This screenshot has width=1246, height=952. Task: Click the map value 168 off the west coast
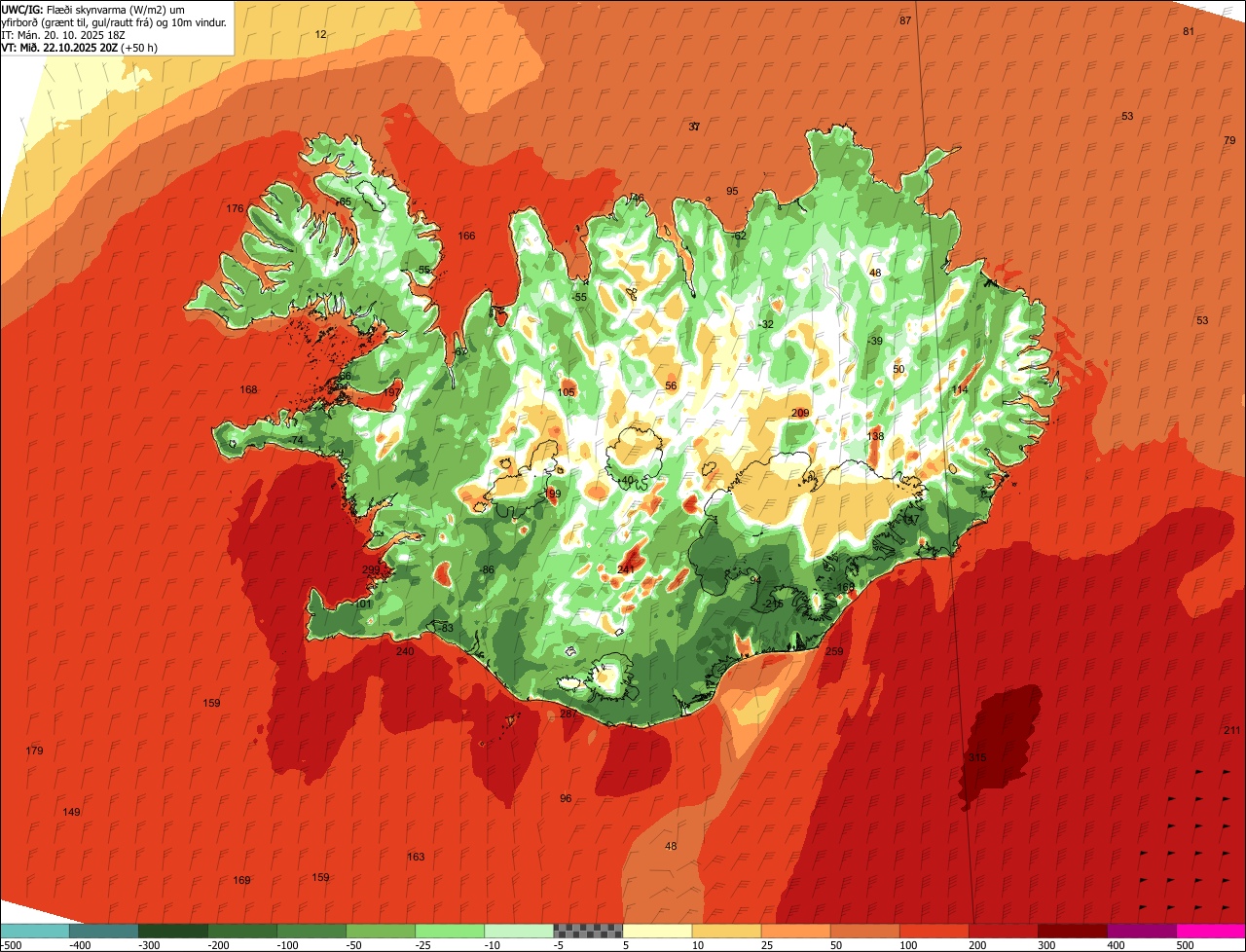[249, 390]
